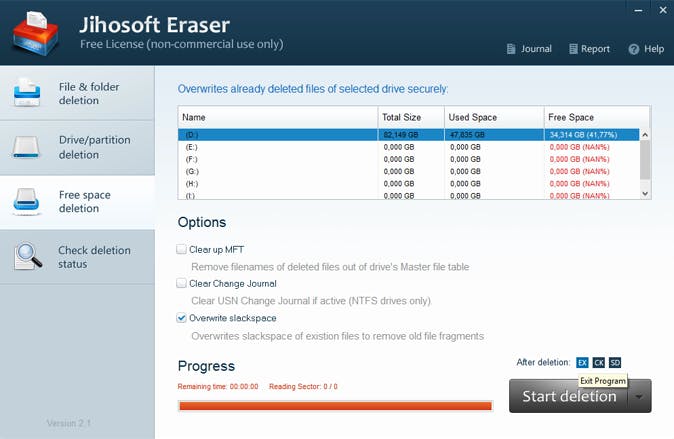Image resolution: width=674 pixels, height=439 pixels.
Task: Uncheck the Overwrite slackspace option
Action: click(x=182, y=318)
